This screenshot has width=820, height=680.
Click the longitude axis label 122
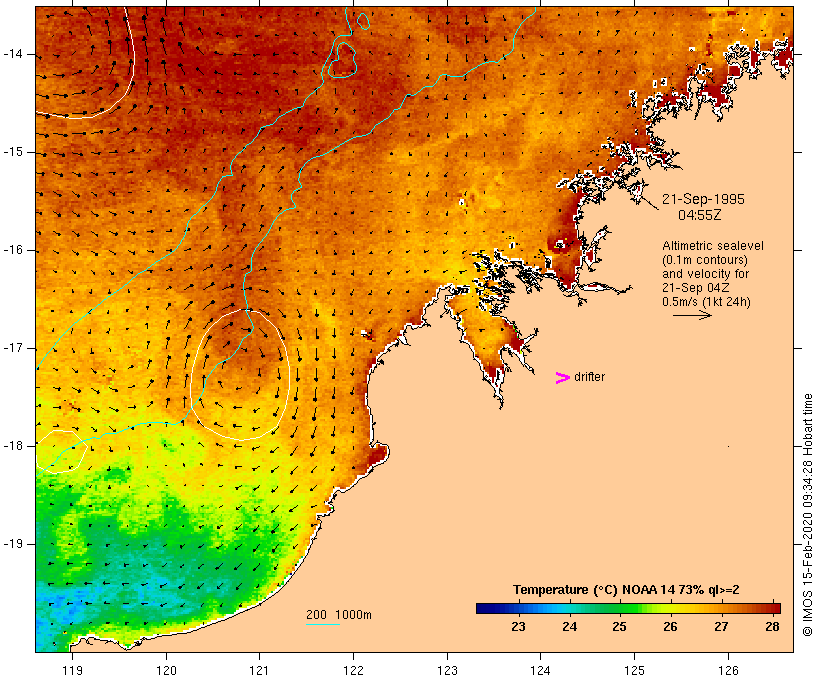pyautogui.click(x=354, y=670)
